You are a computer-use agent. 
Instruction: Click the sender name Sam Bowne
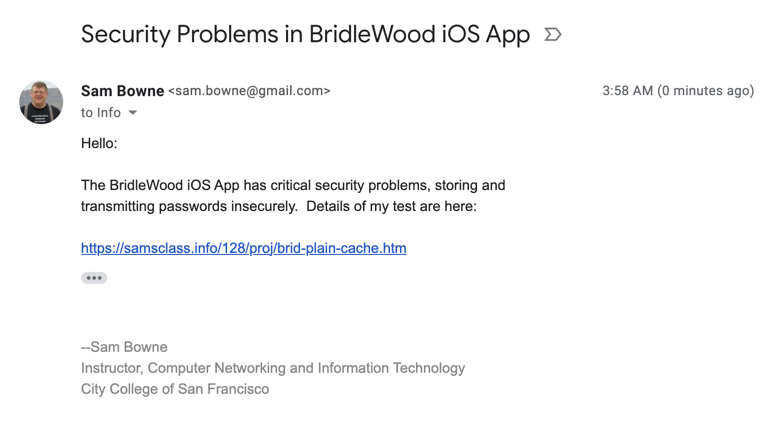click(x=122, y=91)
